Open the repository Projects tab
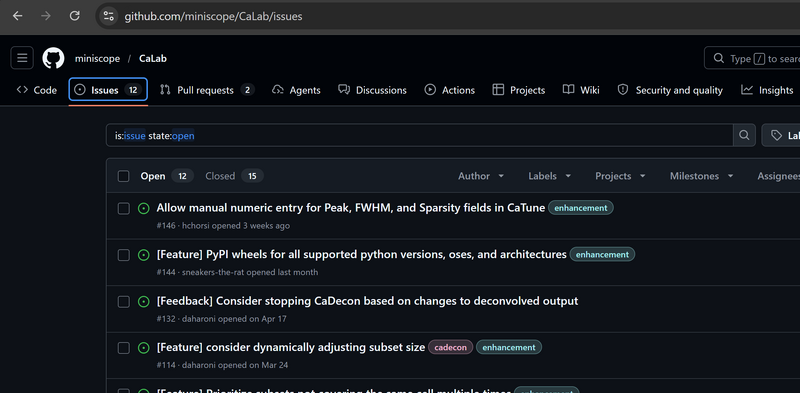 [519, 90]
